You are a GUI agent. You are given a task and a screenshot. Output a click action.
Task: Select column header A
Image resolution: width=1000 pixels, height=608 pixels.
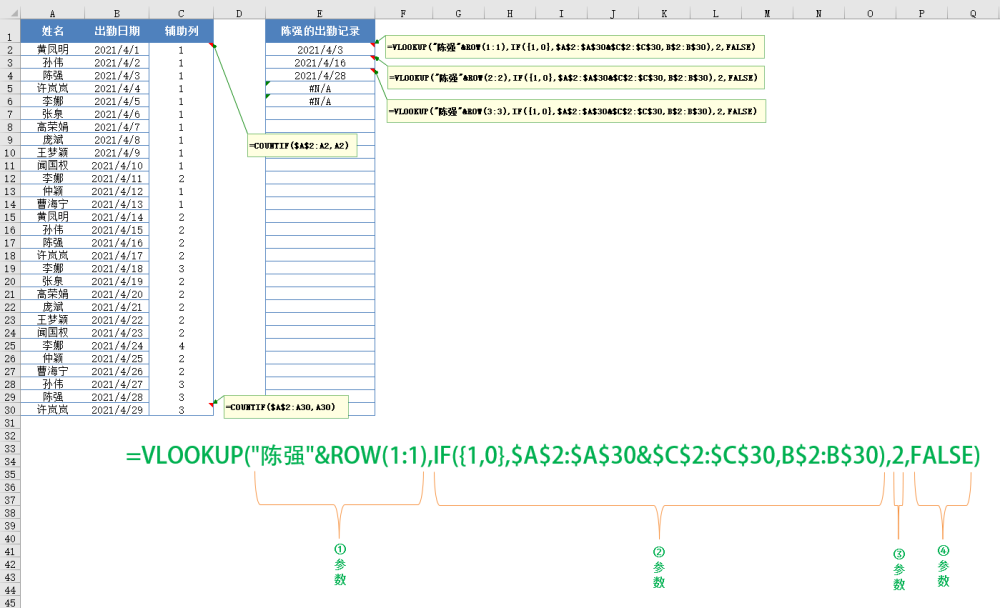pos(52,13)
